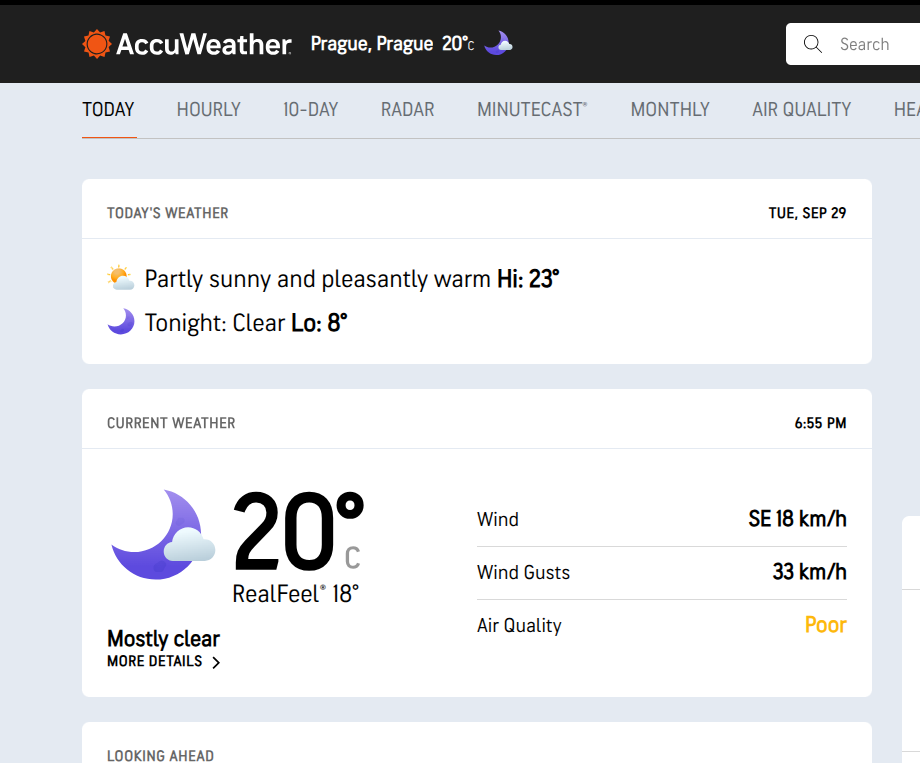Click the partly sunny weather icon
This screenshot has height=763, width=920.
121,278
